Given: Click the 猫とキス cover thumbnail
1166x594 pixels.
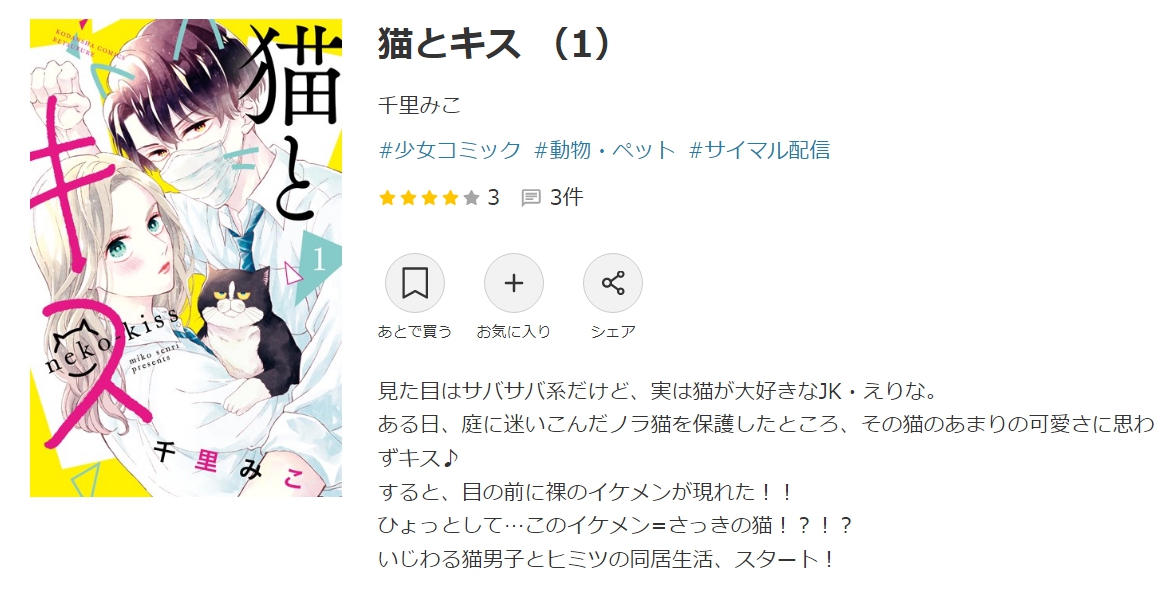Looking at the screenshot, I should [x=186, y=258].
